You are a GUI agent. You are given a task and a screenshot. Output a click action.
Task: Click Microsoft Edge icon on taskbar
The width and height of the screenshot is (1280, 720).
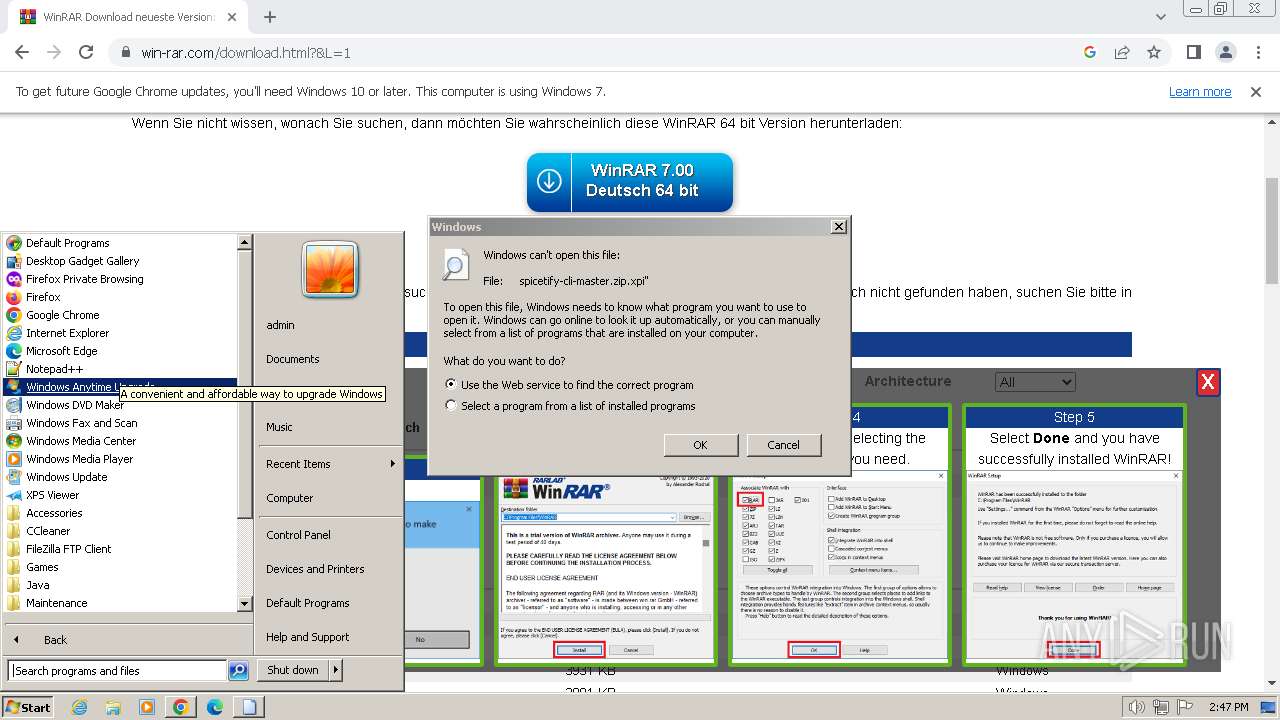pos(215,707)
